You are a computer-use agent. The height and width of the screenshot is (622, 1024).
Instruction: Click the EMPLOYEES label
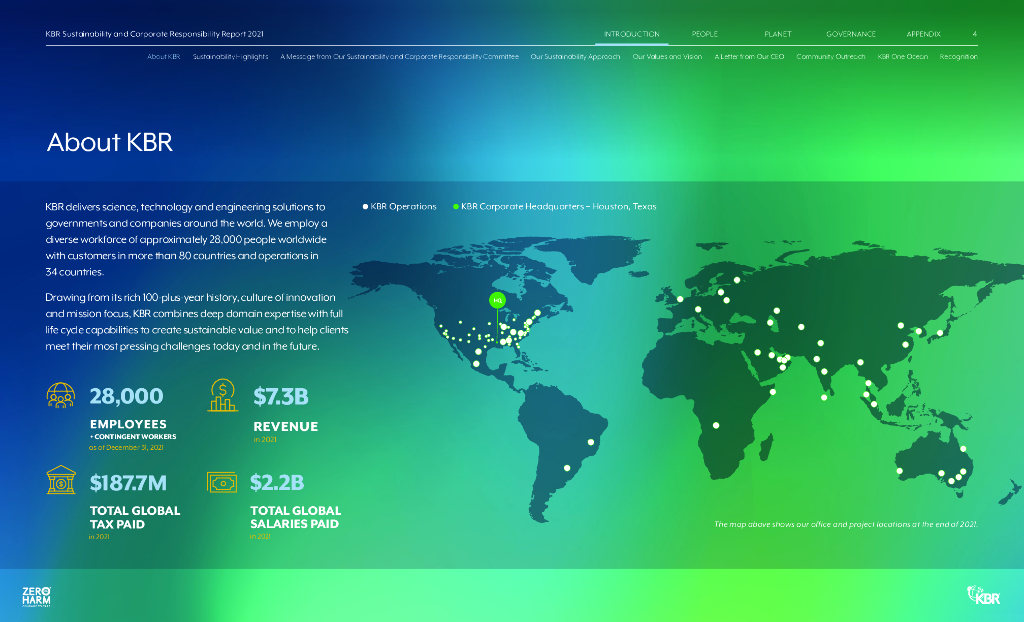pyautogui.click(x=128, y=424)
